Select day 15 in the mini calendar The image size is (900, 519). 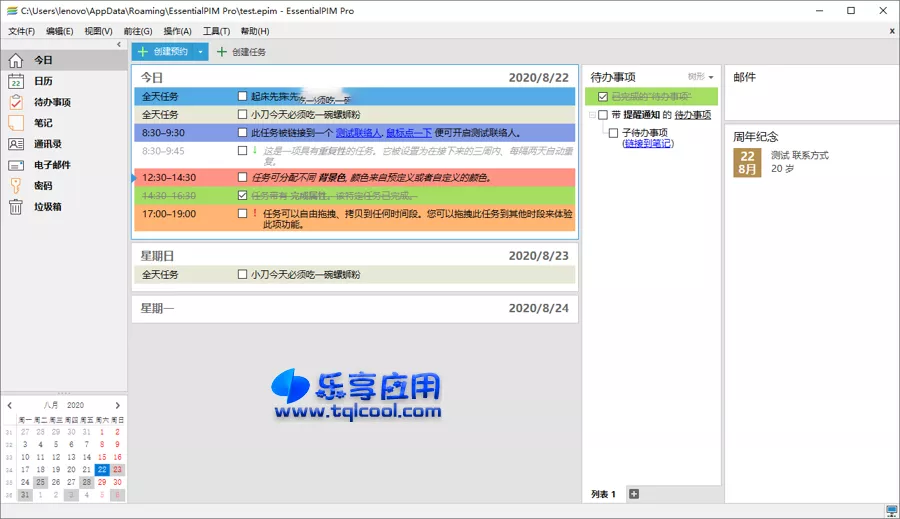[x=102, y=457]
